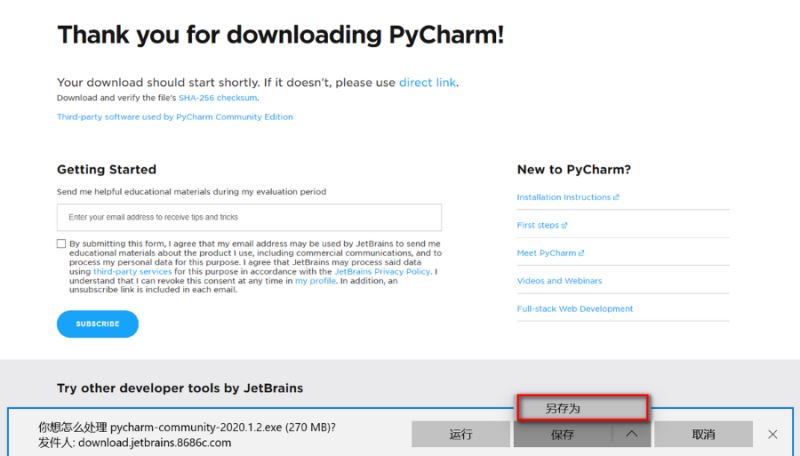Open the JetBrains Privacy Policy link
The width and height of the screenshot is (800, 456).
[382, 272]
